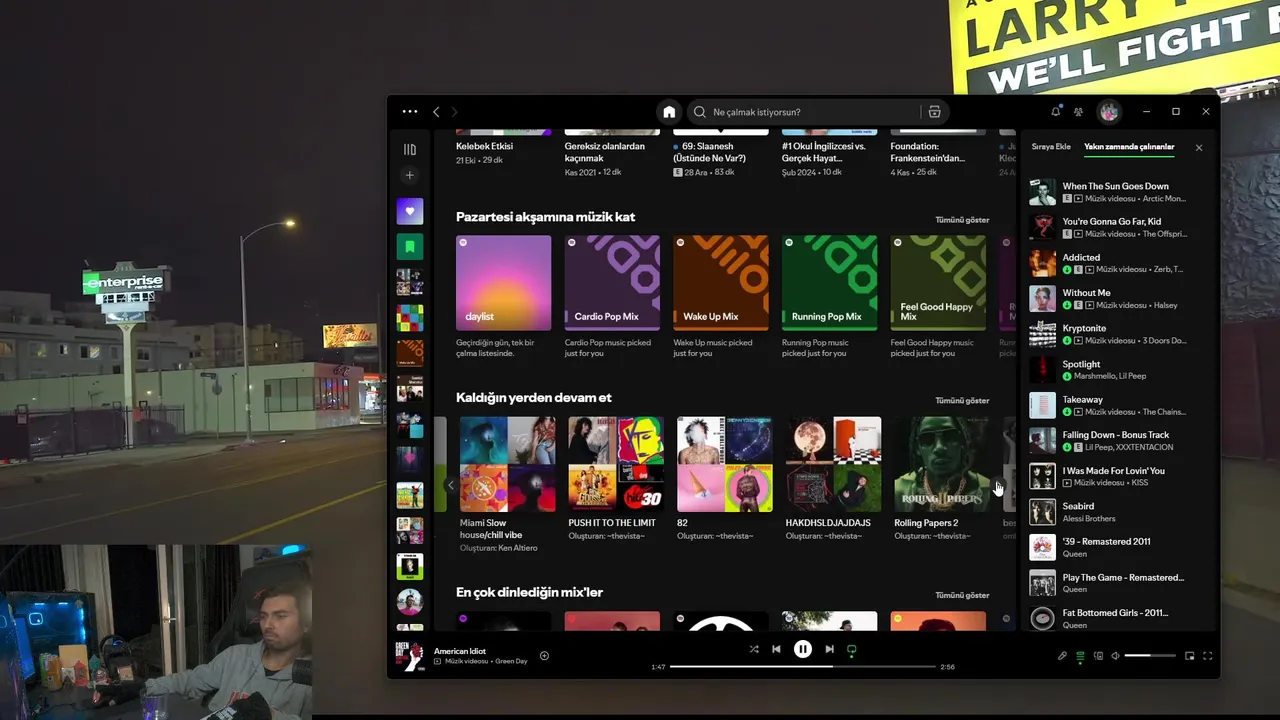Open Green Day artist link in player

click(511, 661)
